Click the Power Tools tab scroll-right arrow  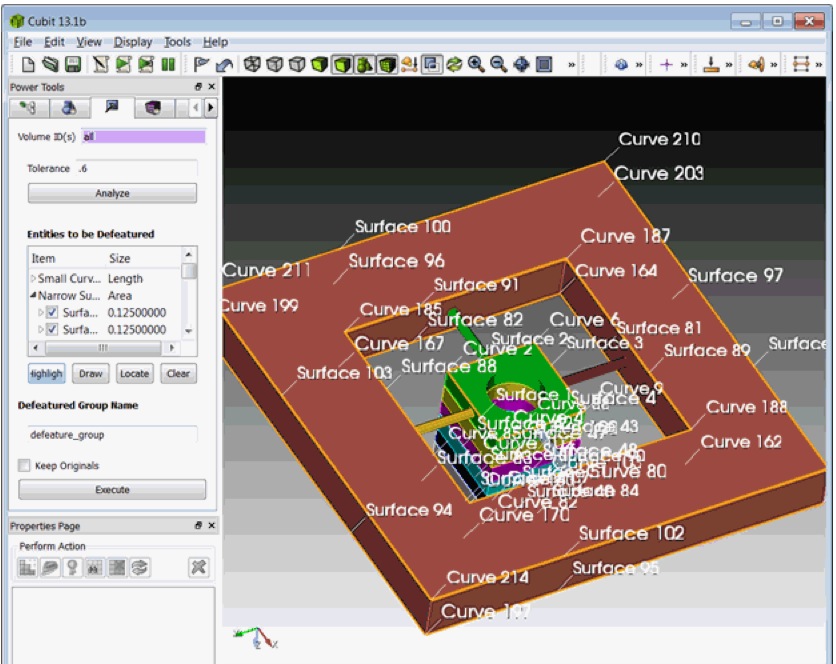(x=210, y=108)
